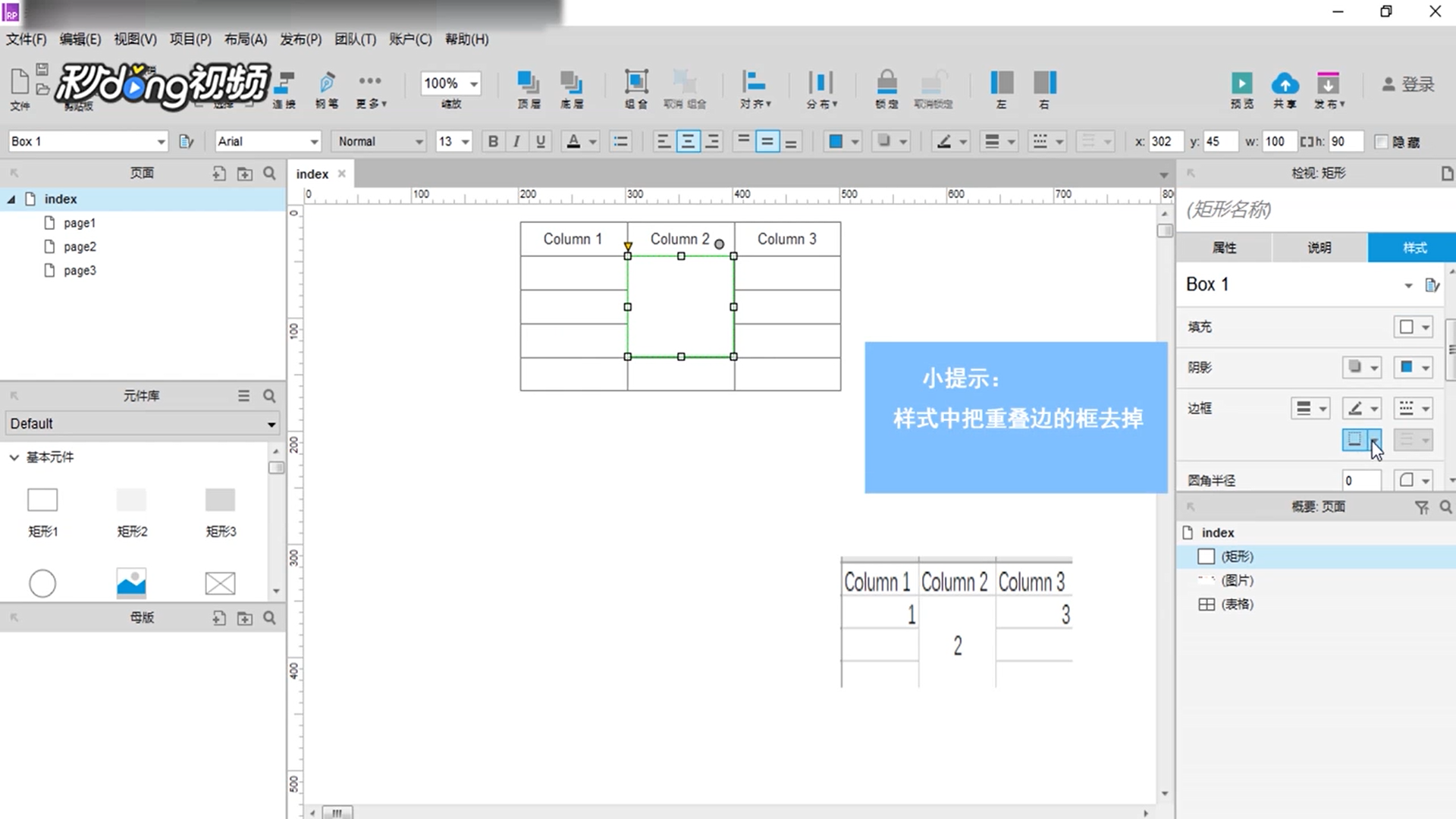Add a new page in pages panel
This screenshot has width=1456, height=819.
click(219, 174)
